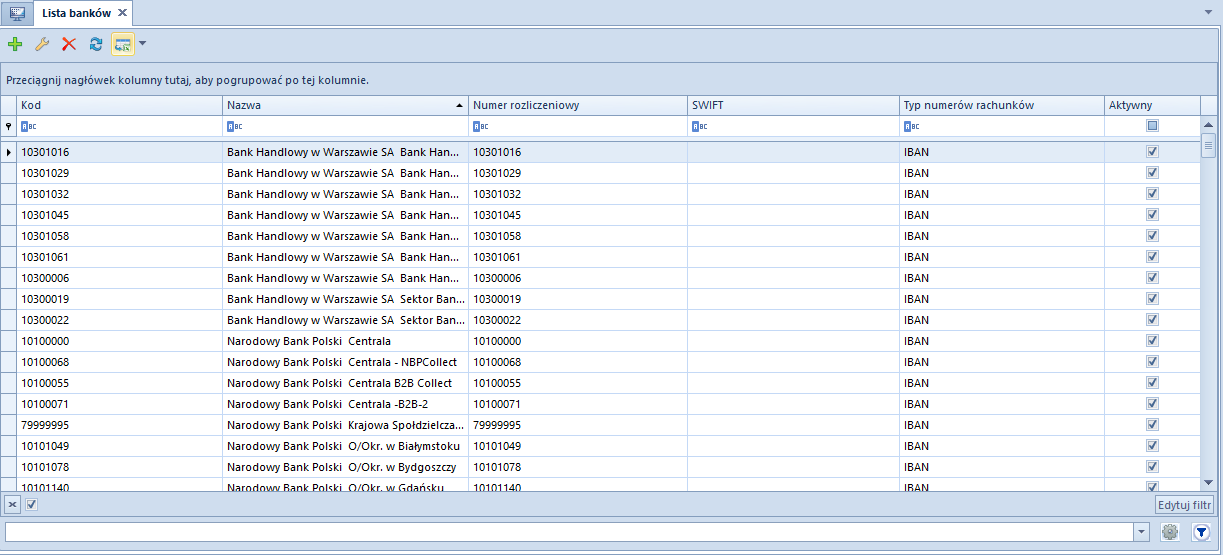Open the bottom filter combo dropdown arrow

(1141, 532)
